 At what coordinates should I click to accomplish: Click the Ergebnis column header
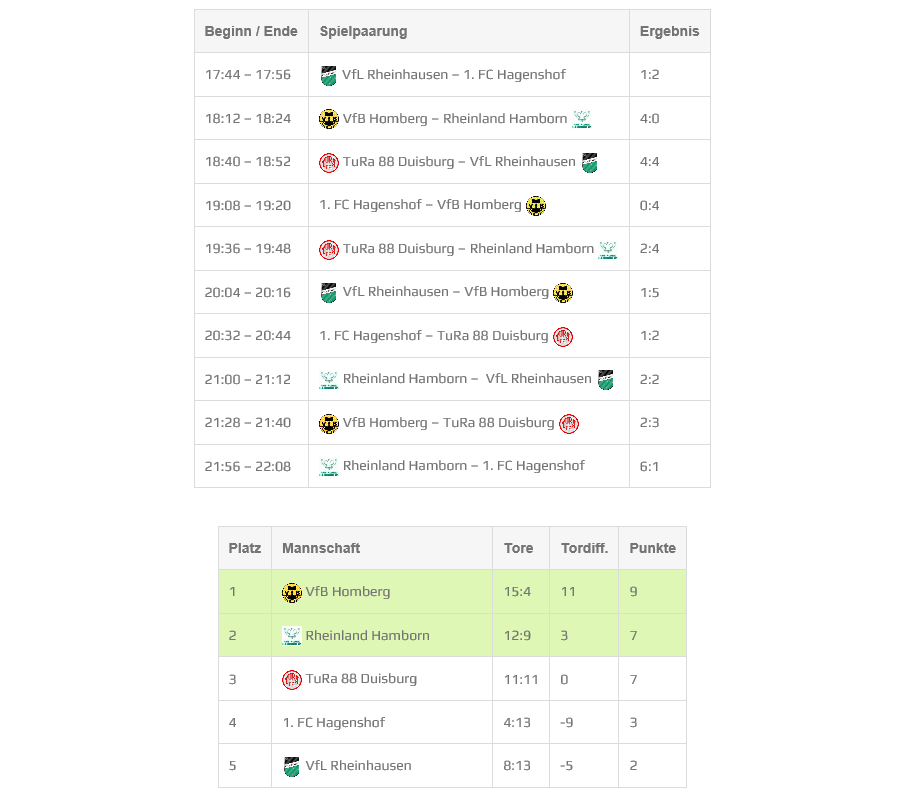click(669, 31)
